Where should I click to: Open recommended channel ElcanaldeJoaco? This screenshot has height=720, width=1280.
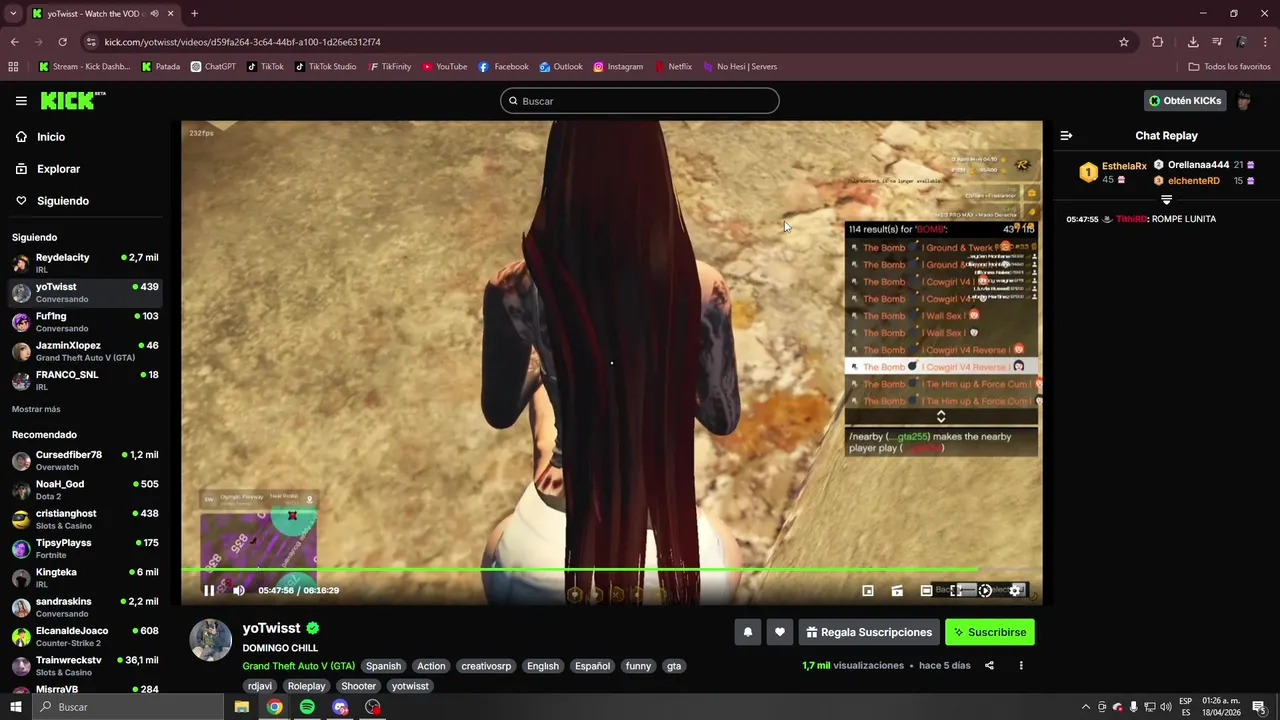[x=84, y=636]
